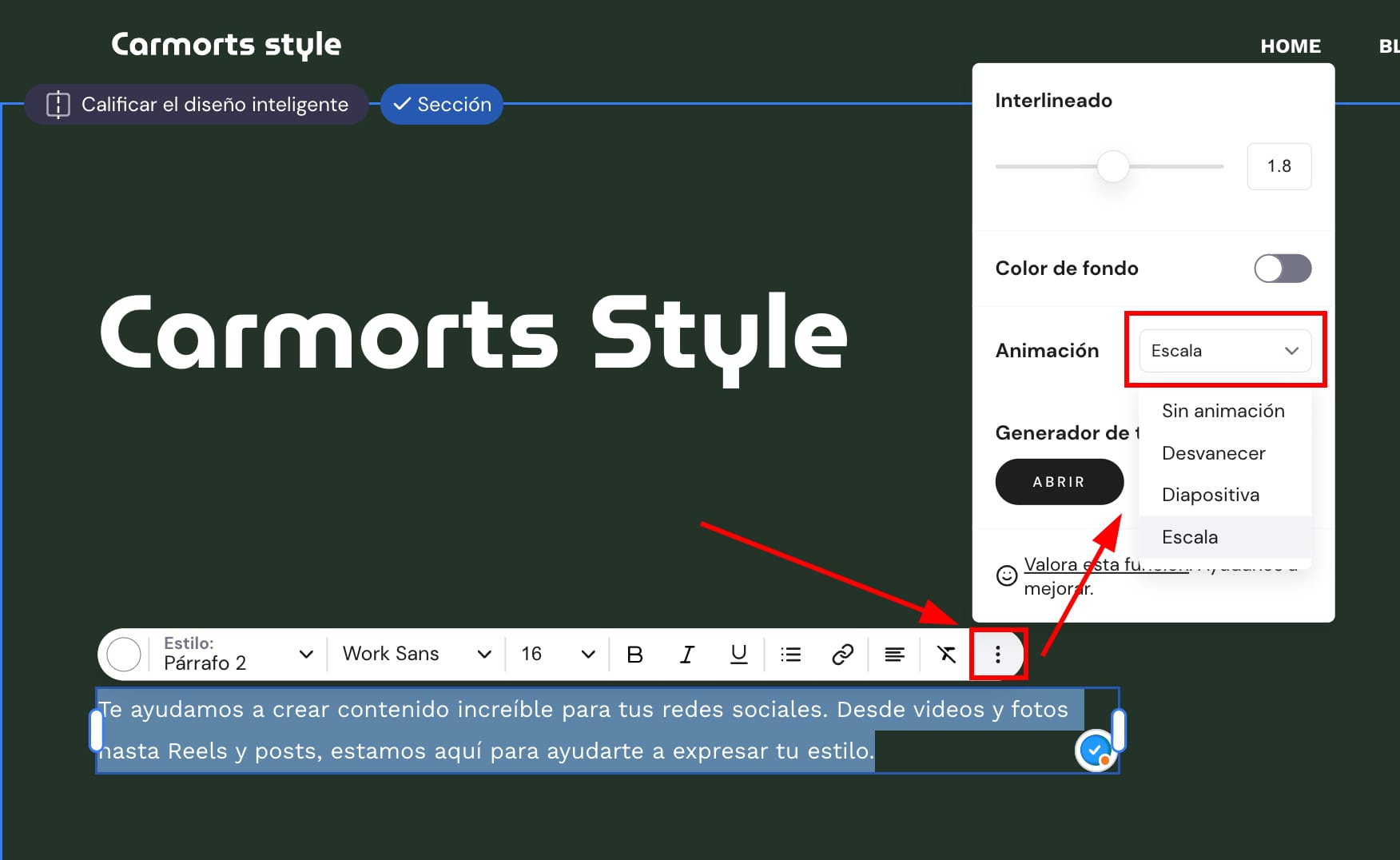Underline the selected paragraph text
Image resolution: width=1400 pixels, height=860 pixels.
click(738, 655)
